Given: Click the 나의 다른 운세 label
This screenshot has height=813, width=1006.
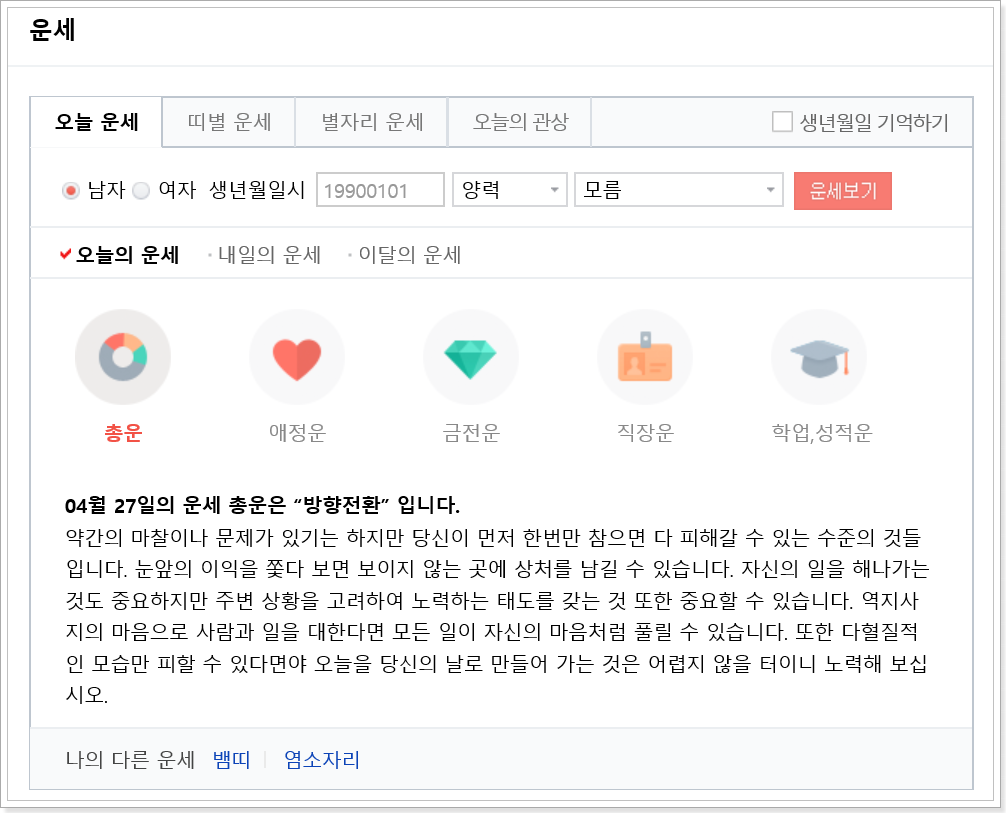Looking at the screenshot, I should click(130, 760).
